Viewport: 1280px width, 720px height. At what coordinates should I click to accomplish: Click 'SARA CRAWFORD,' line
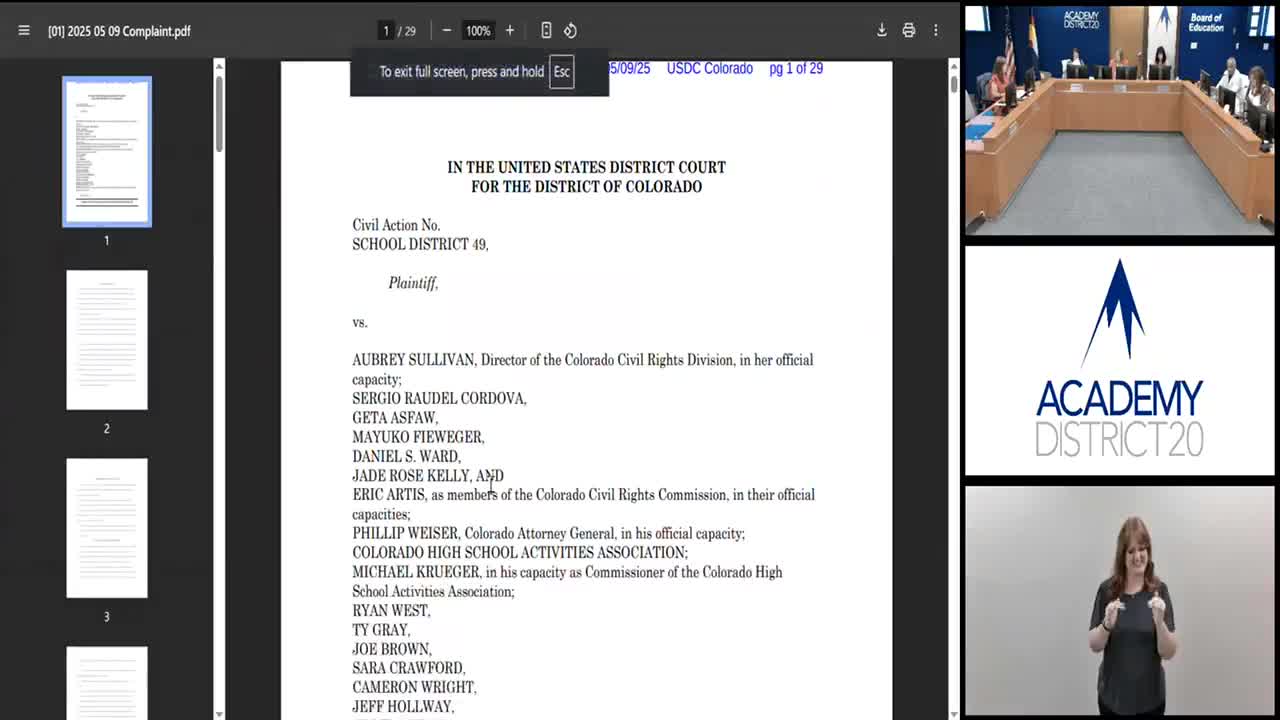[x=409, y=668]
